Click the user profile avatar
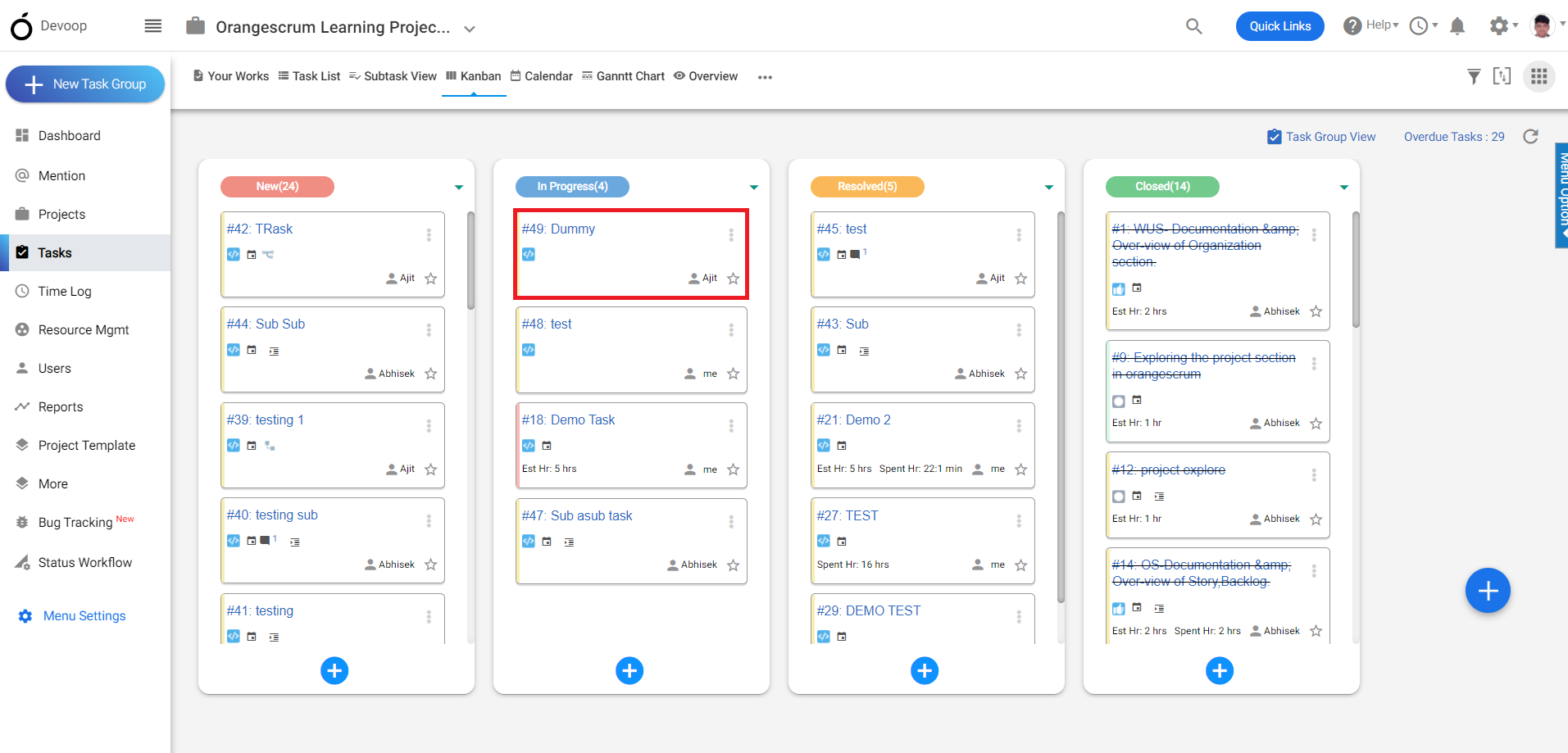The image size is (1568, 753). 1542,26
